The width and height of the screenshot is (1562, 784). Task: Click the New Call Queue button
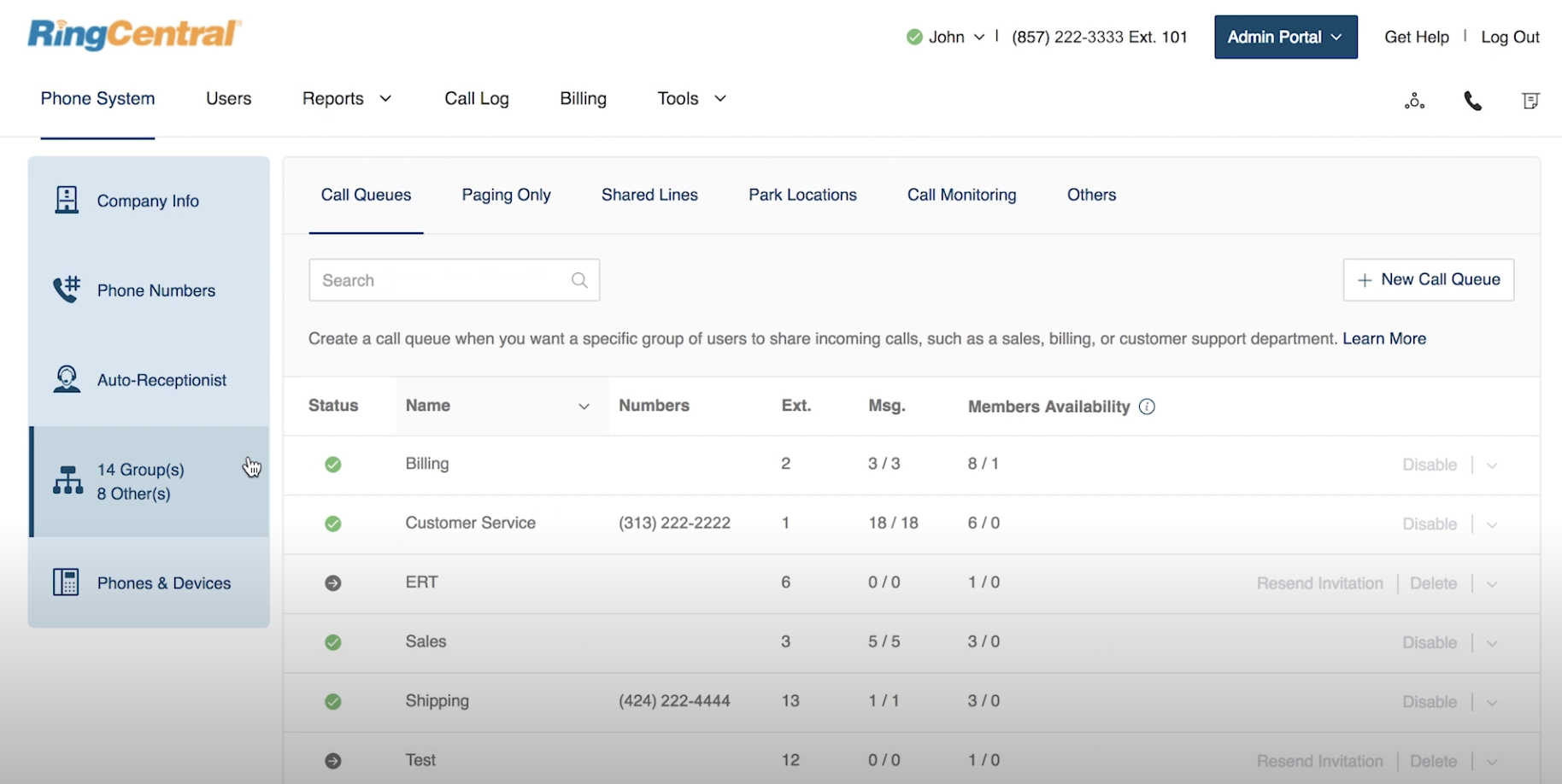click(1428, 279)
